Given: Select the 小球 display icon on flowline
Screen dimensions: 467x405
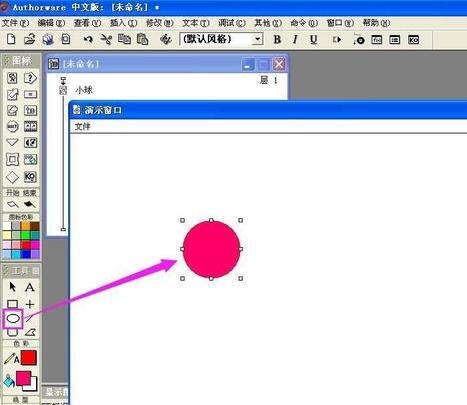Looking at the screenshot, I should pos(63,90).
